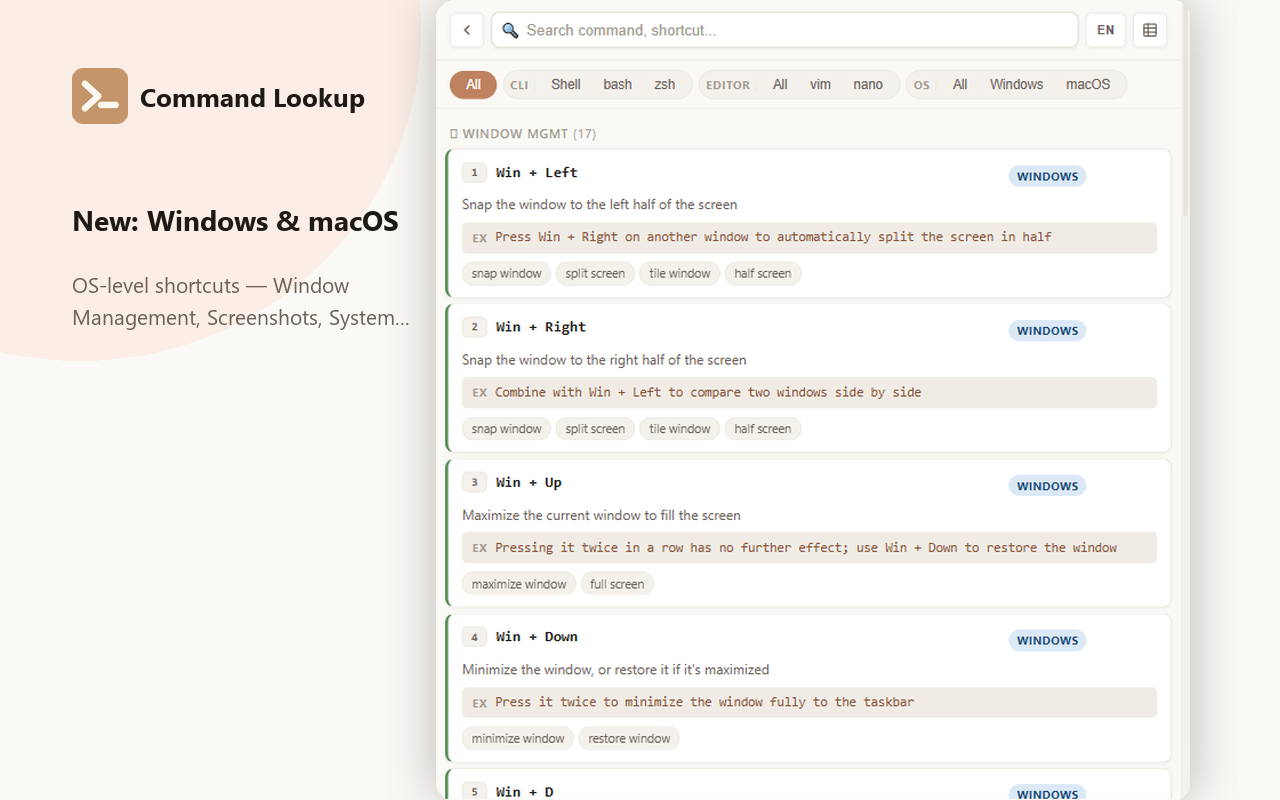
Task: Select All in the OS group
Action: pos(960,85)
